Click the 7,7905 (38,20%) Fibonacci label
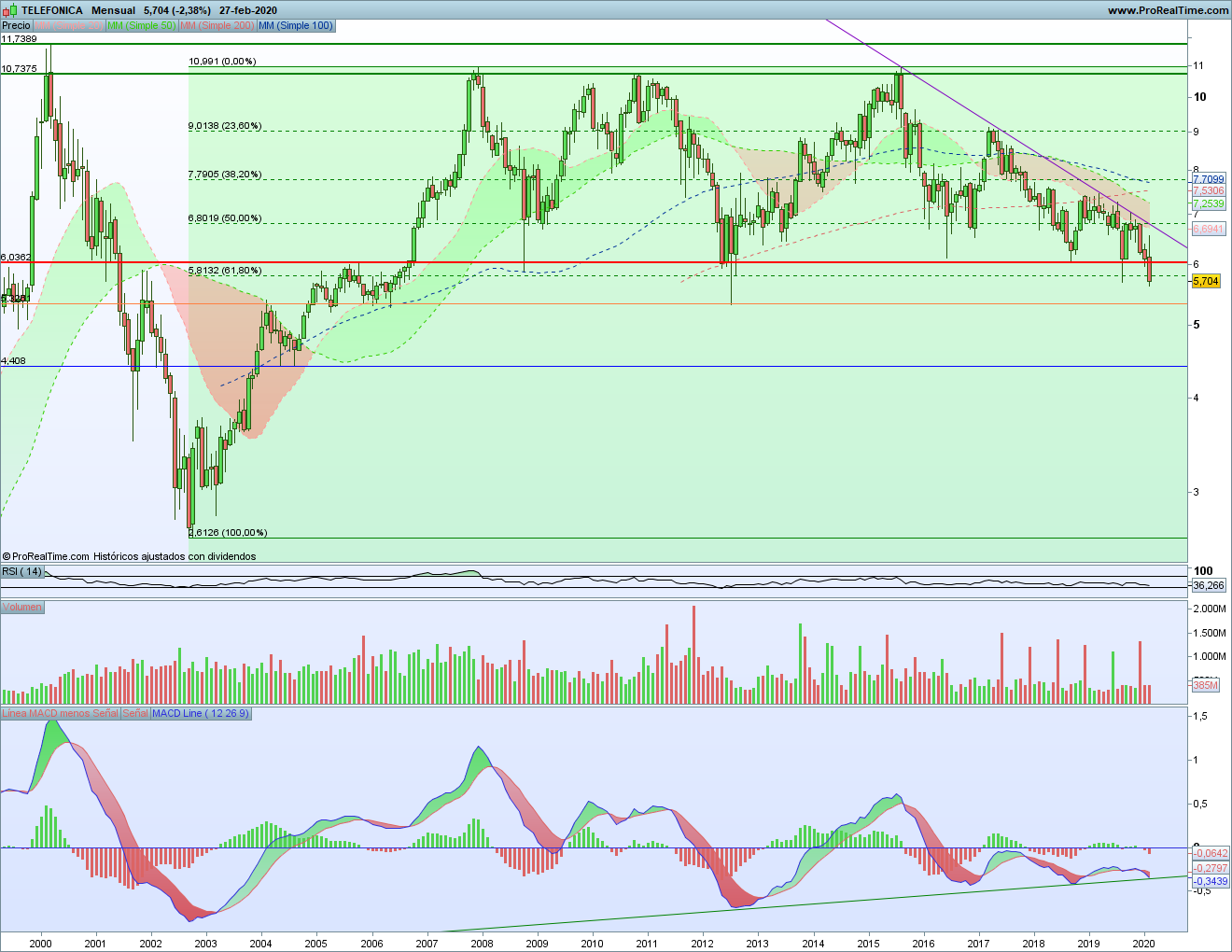 [x=225, y=175]
